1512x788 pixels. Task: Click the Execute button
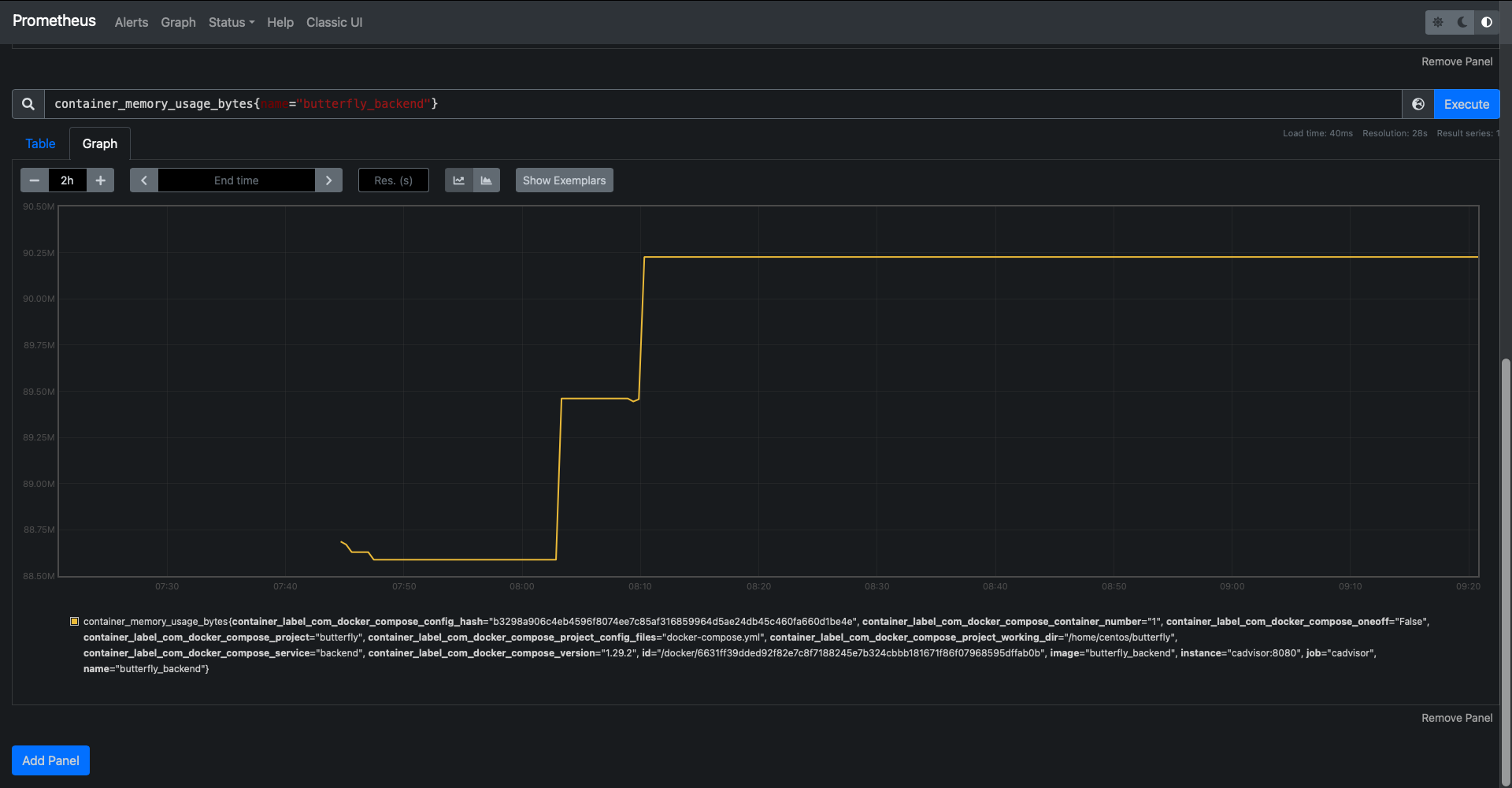[1466, 104]
